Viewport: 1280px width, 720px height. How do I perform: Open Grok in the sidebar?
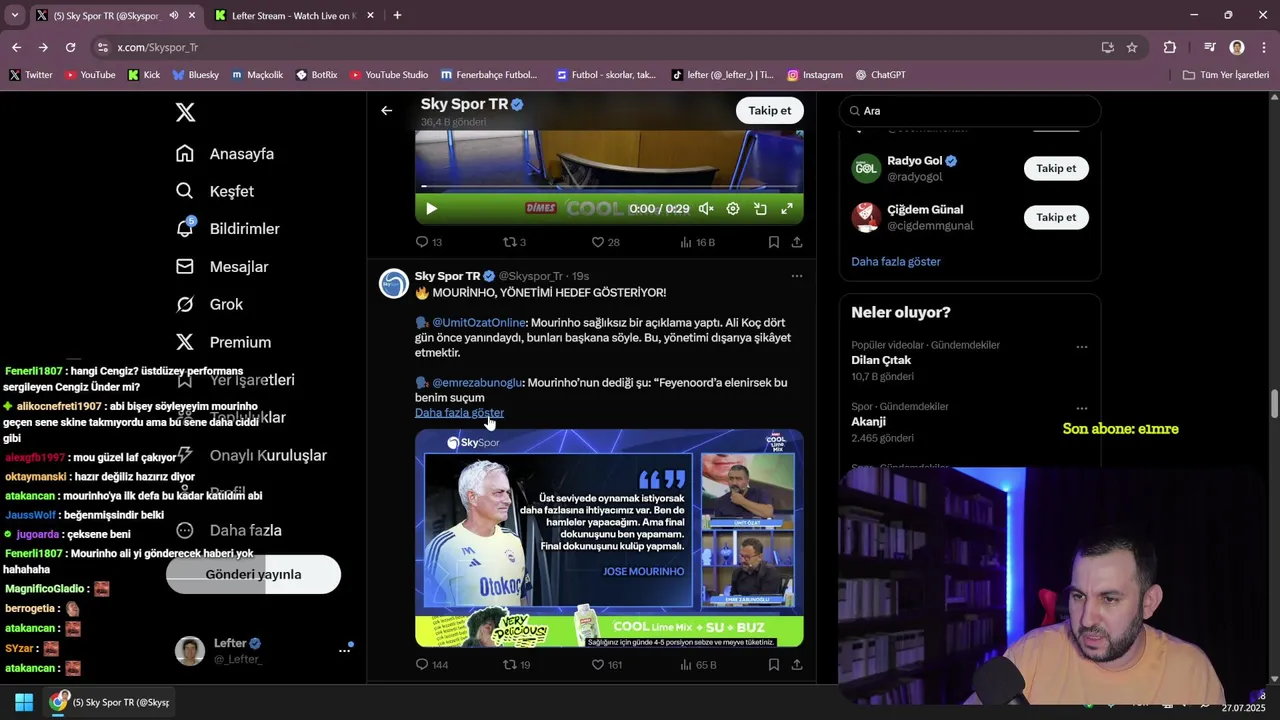[209, 304]
